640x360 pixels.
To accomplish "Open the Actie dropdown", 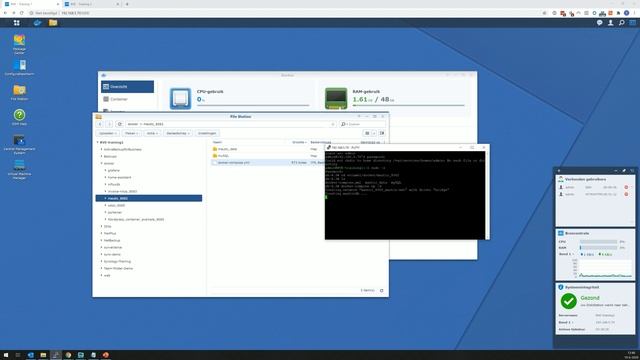I will pos(152,133).
